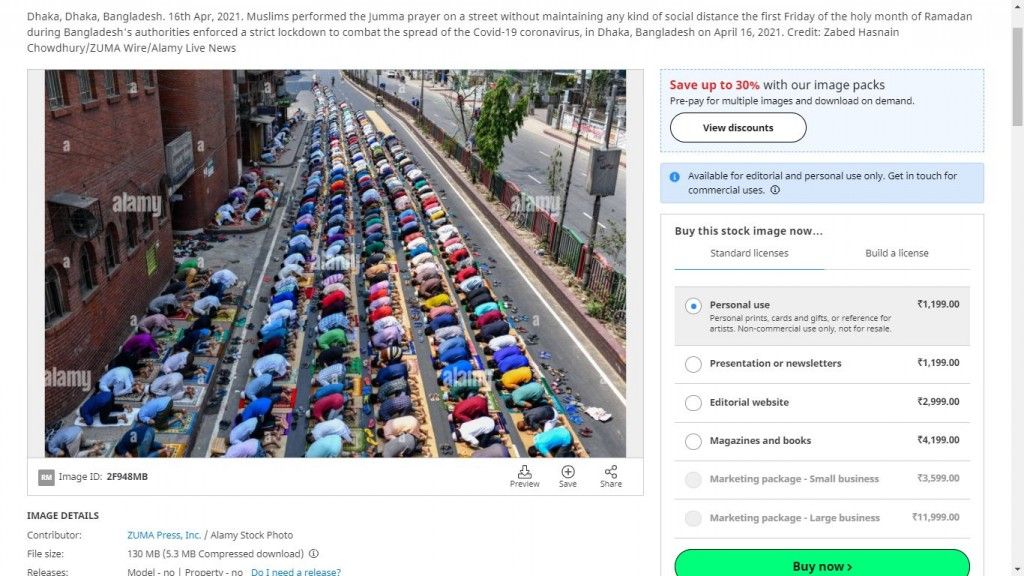
Task: Switch to the Standard licenses tab
Action: [x=749, y=253]
